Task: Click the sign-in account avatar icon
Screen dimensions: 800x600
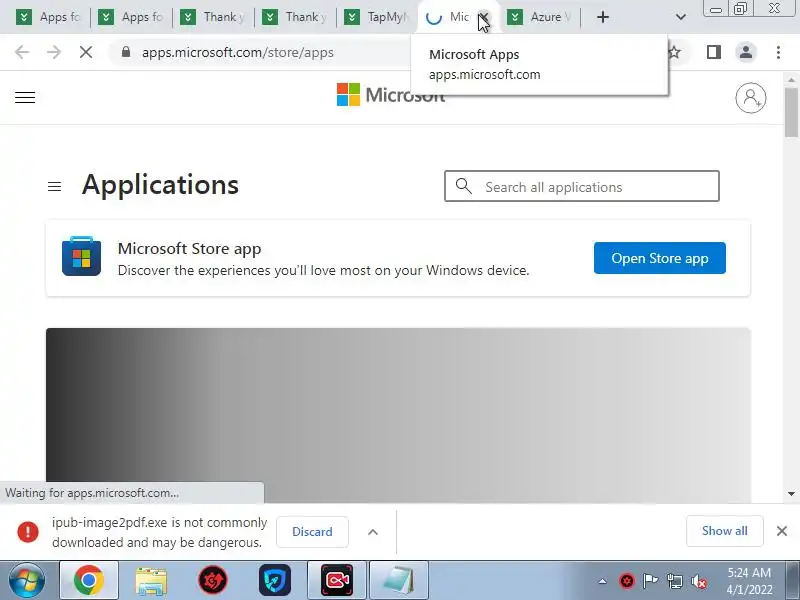Action: [751, 97]
